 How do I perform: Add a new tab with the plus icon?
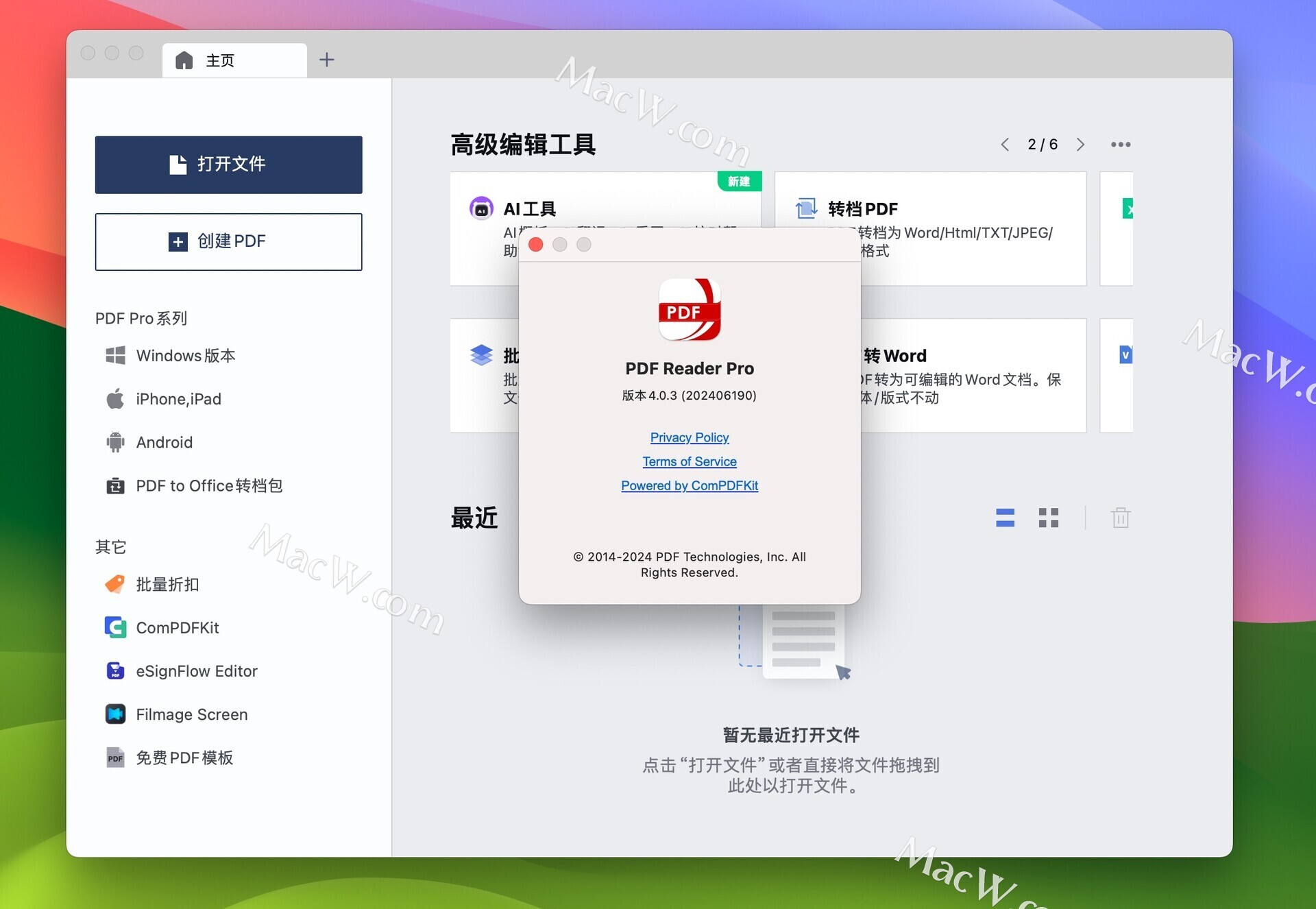tap(327, 60)
